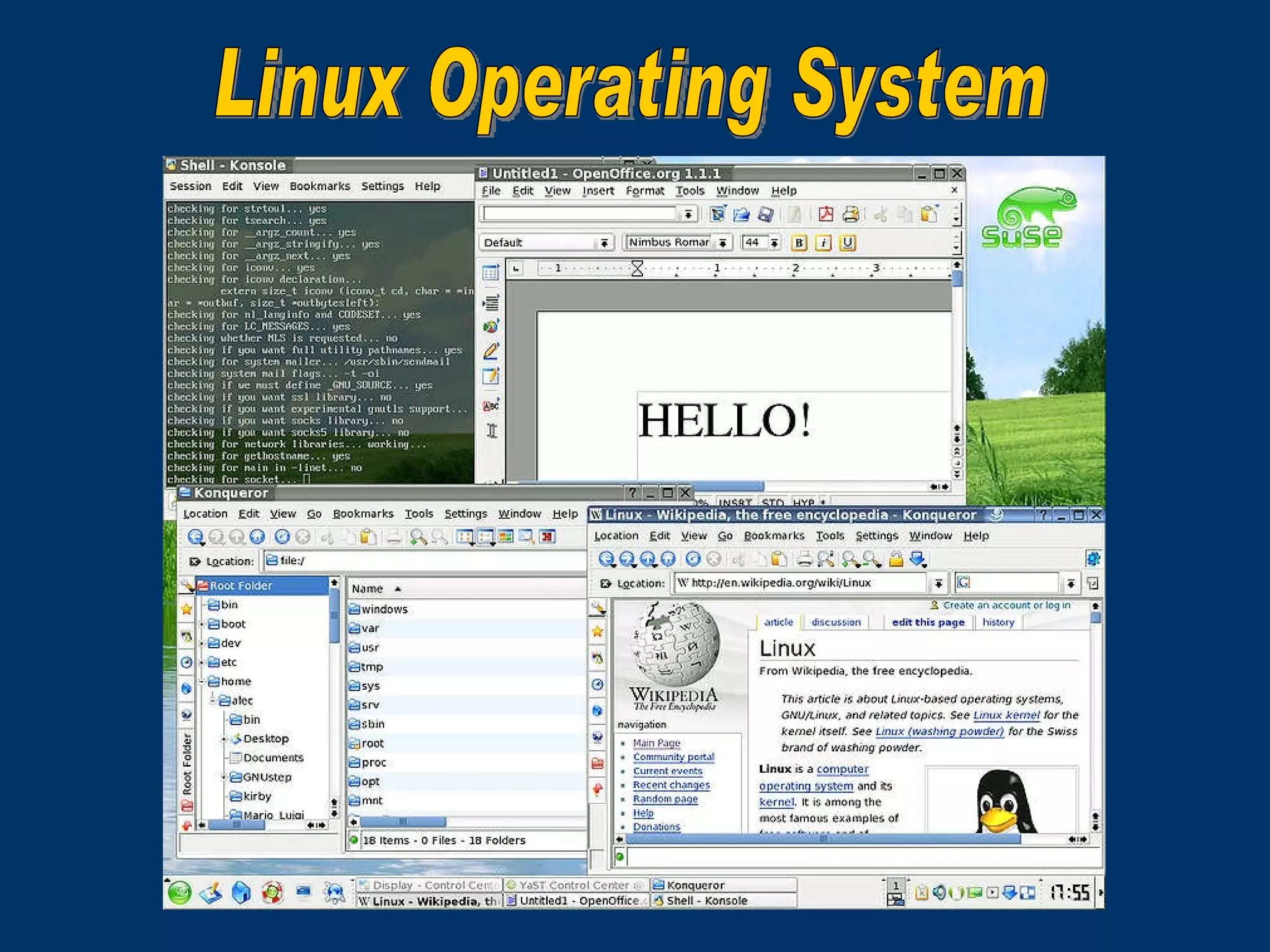Image resolution: width=1270 pixels, height=952 pixels.
Task: Click Zoom in magnifier in Konqueror file manager
Action: [x=419, y=537]
